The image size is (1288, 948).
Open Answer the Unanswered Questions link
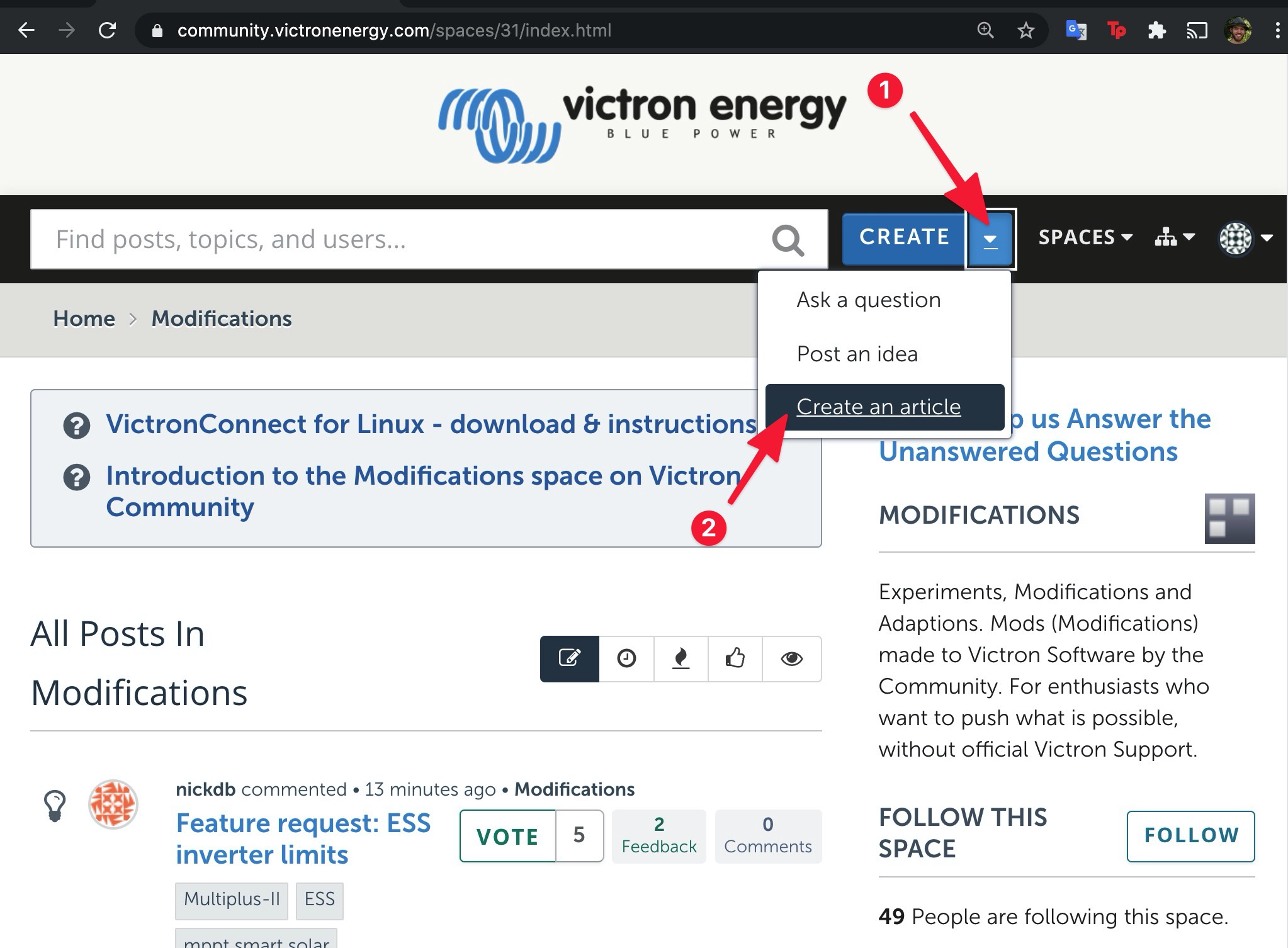[x=1045, y=435]
